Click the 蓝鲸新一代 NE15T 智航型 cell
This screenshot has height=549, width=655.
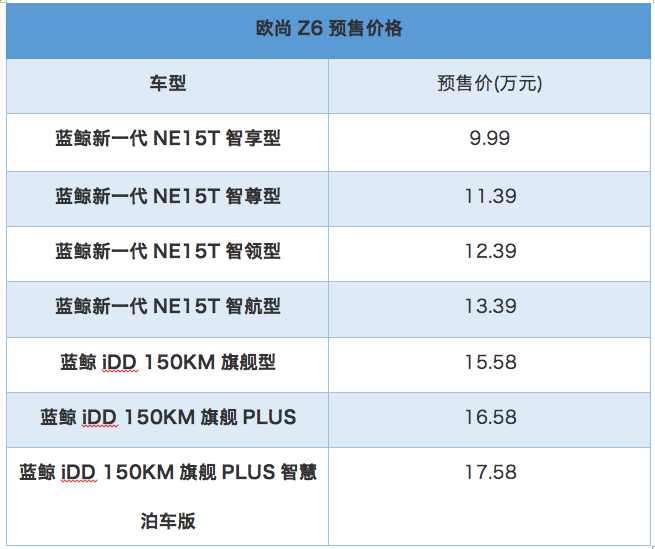click(x=167, y=306)
